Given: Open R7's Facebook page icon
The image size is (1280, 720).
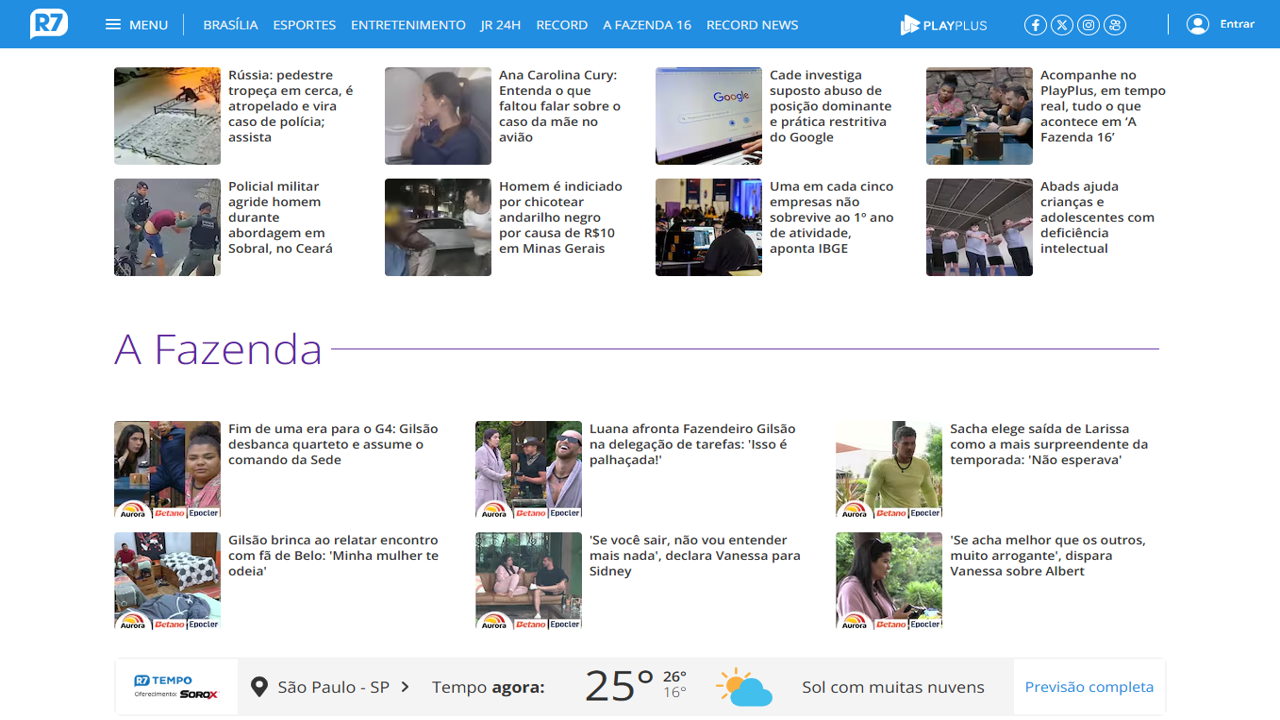Looking at the screenshot, I should click(x=1035, y=25).
